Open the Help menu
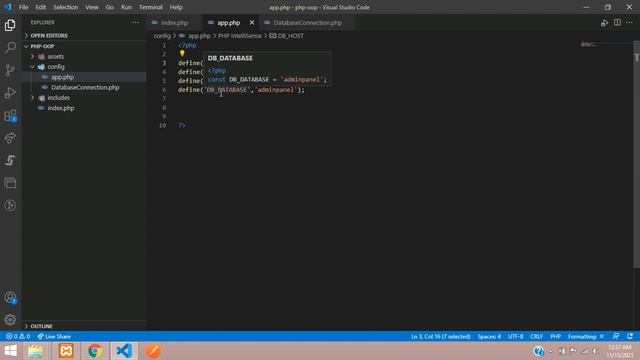This screenshot has height=360, width=640. point(176,7)
